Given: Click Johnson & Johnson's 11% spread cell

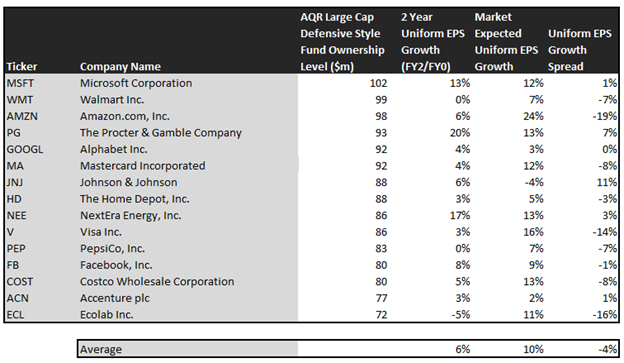Looking at the screenshot, I should (x=606, y=182).
